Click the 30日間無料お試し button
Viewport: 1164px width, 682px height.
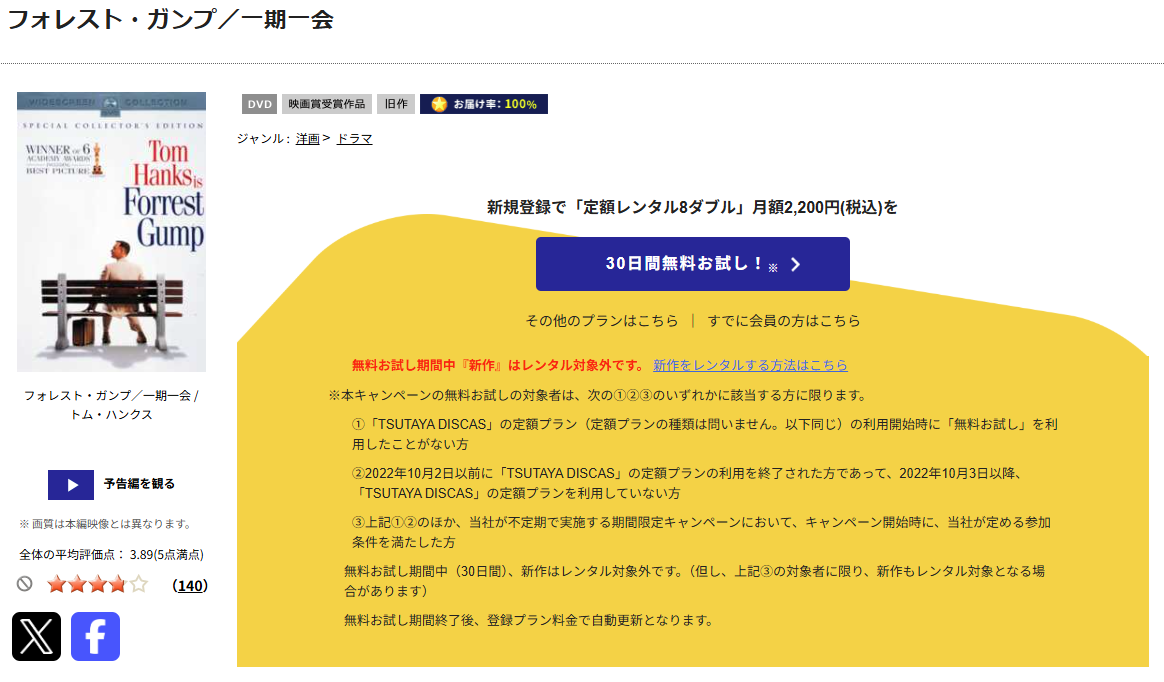(693, 263)
